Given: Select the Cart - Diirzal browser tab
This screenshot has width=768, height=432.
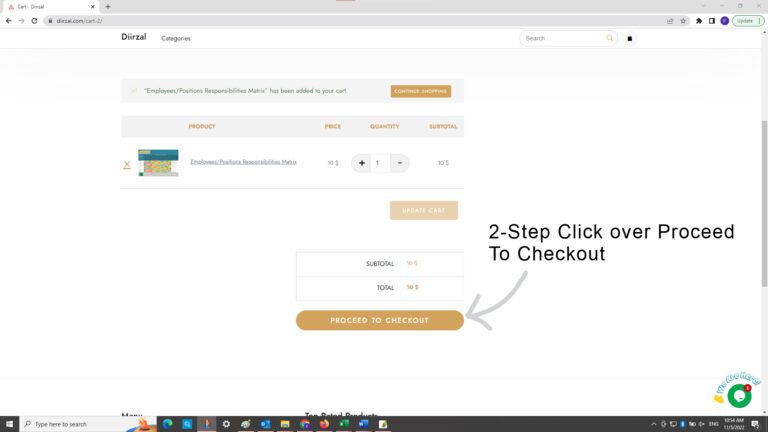Looking at the screenshot, I should pos(49,7).
